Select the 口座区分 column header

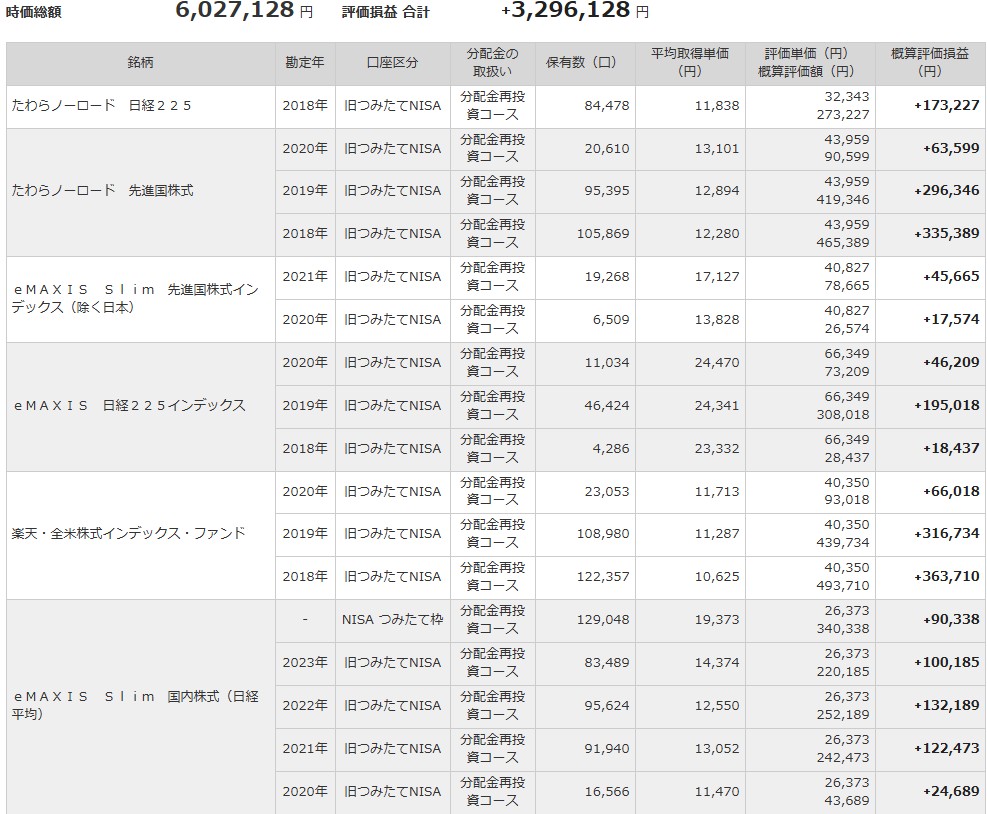pos(392,63)
